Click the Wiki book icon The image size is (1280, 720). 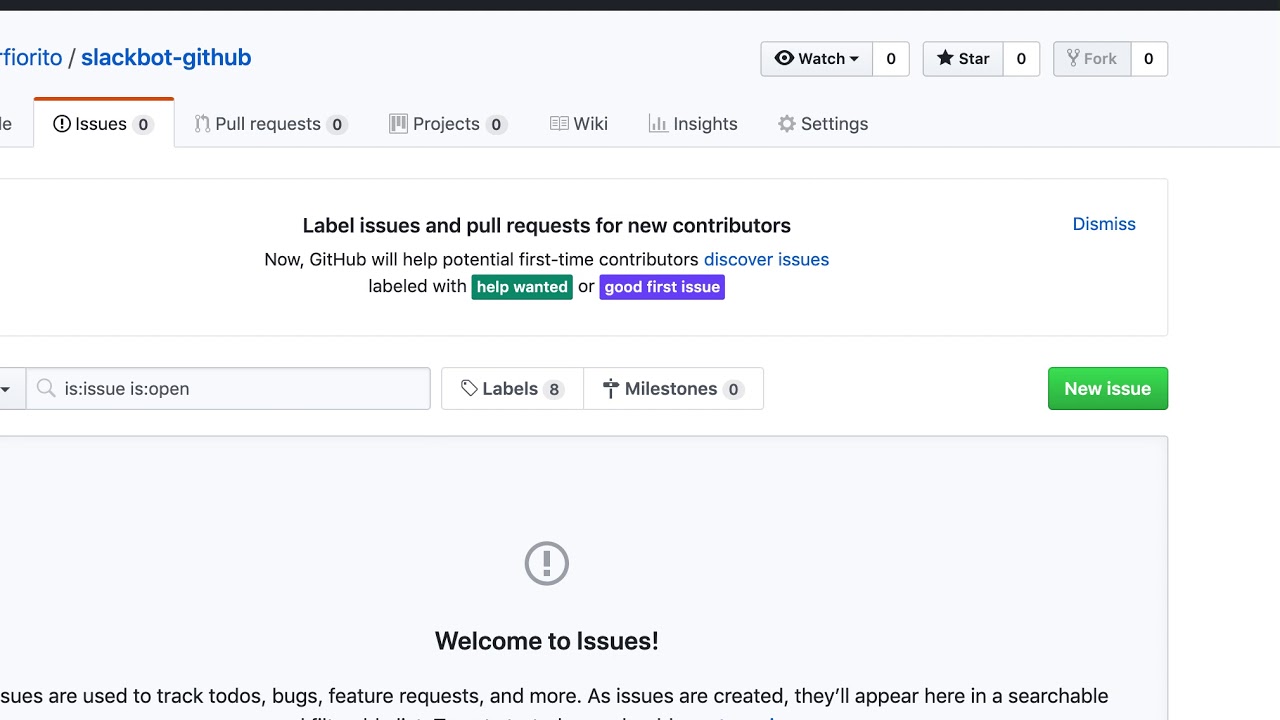[559, 124]
